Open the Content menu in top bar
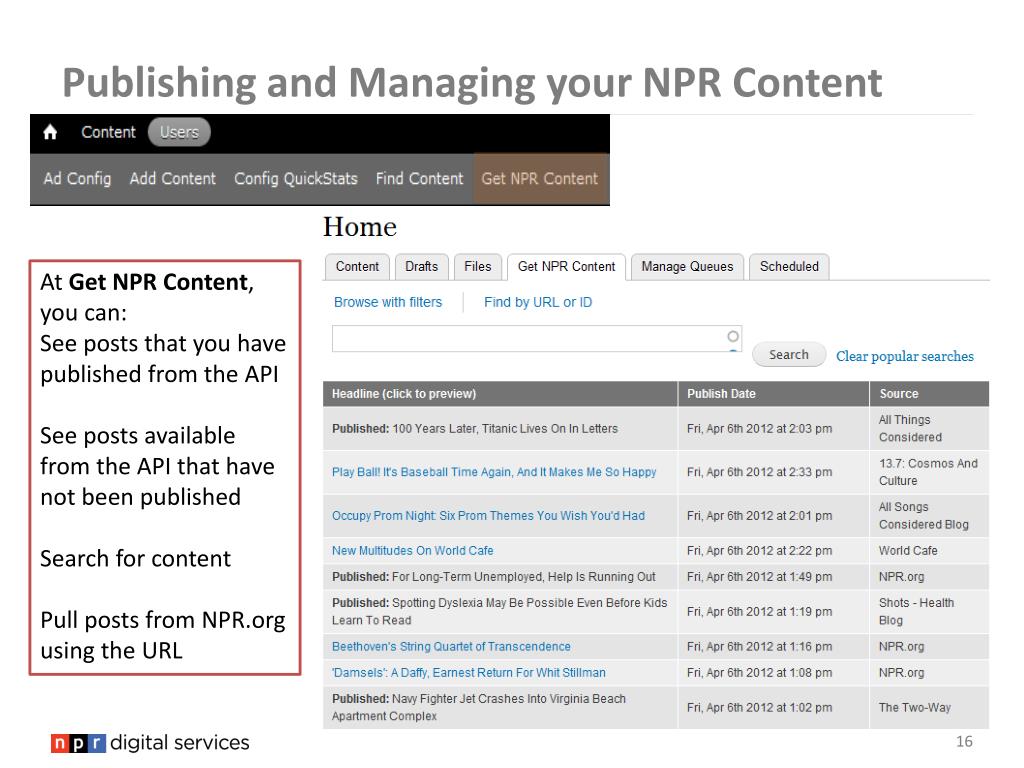This screenshot has width=1024, height=768. [108, 133]
